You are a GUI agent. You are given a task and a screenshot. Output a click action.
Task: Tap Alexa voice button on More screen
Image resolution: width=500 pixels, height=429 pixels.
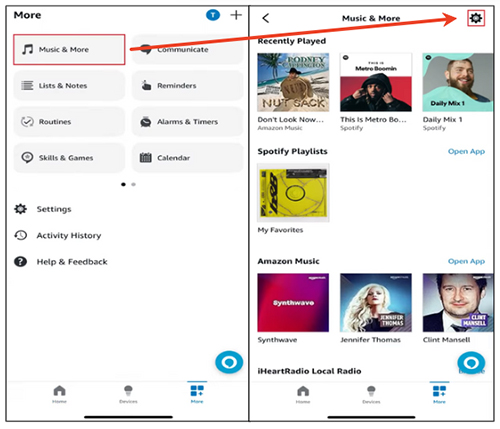click(x=229, y=362)
